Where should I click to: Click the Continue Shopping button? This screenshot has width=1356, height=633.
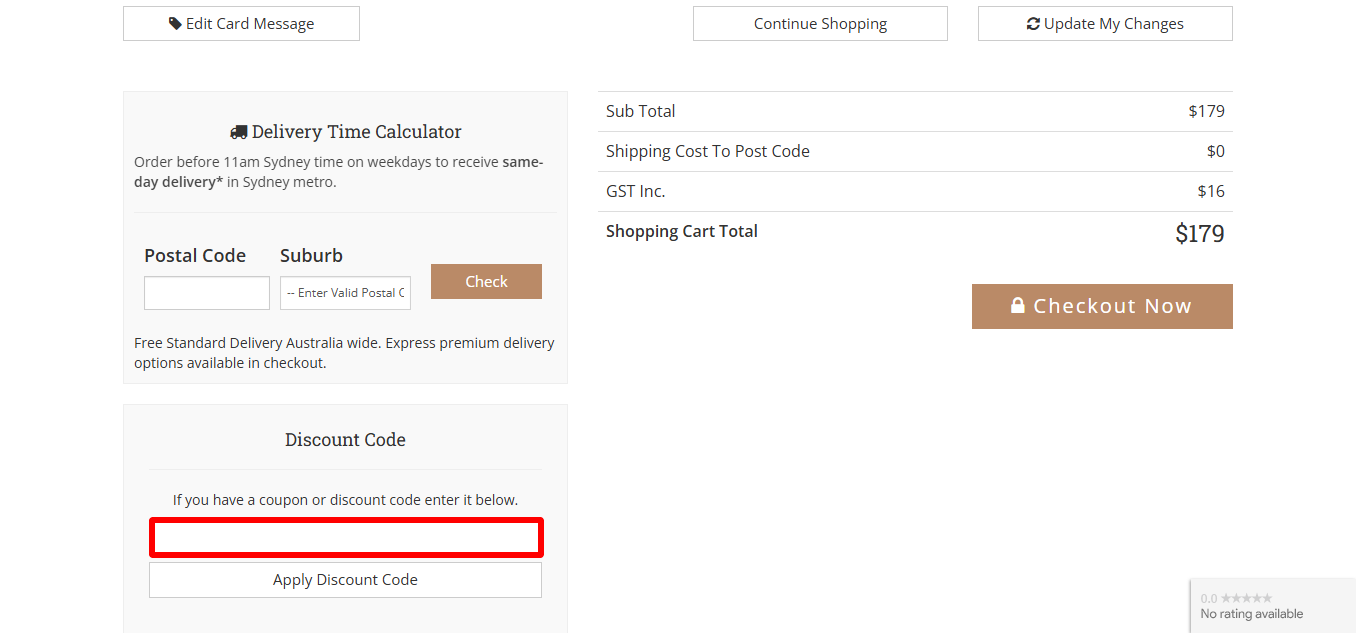[x=820, y=24]
